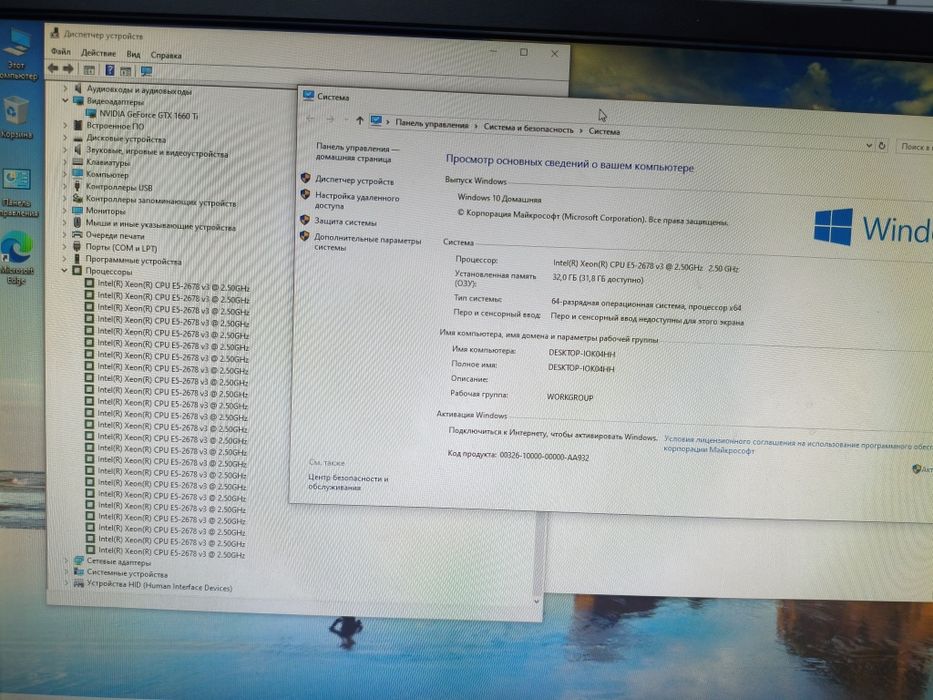The height and width of the screenshot is (700, 933).
Task: Open the address bar history dropdown
Action: pyautogui.click(x=869, y=145)
